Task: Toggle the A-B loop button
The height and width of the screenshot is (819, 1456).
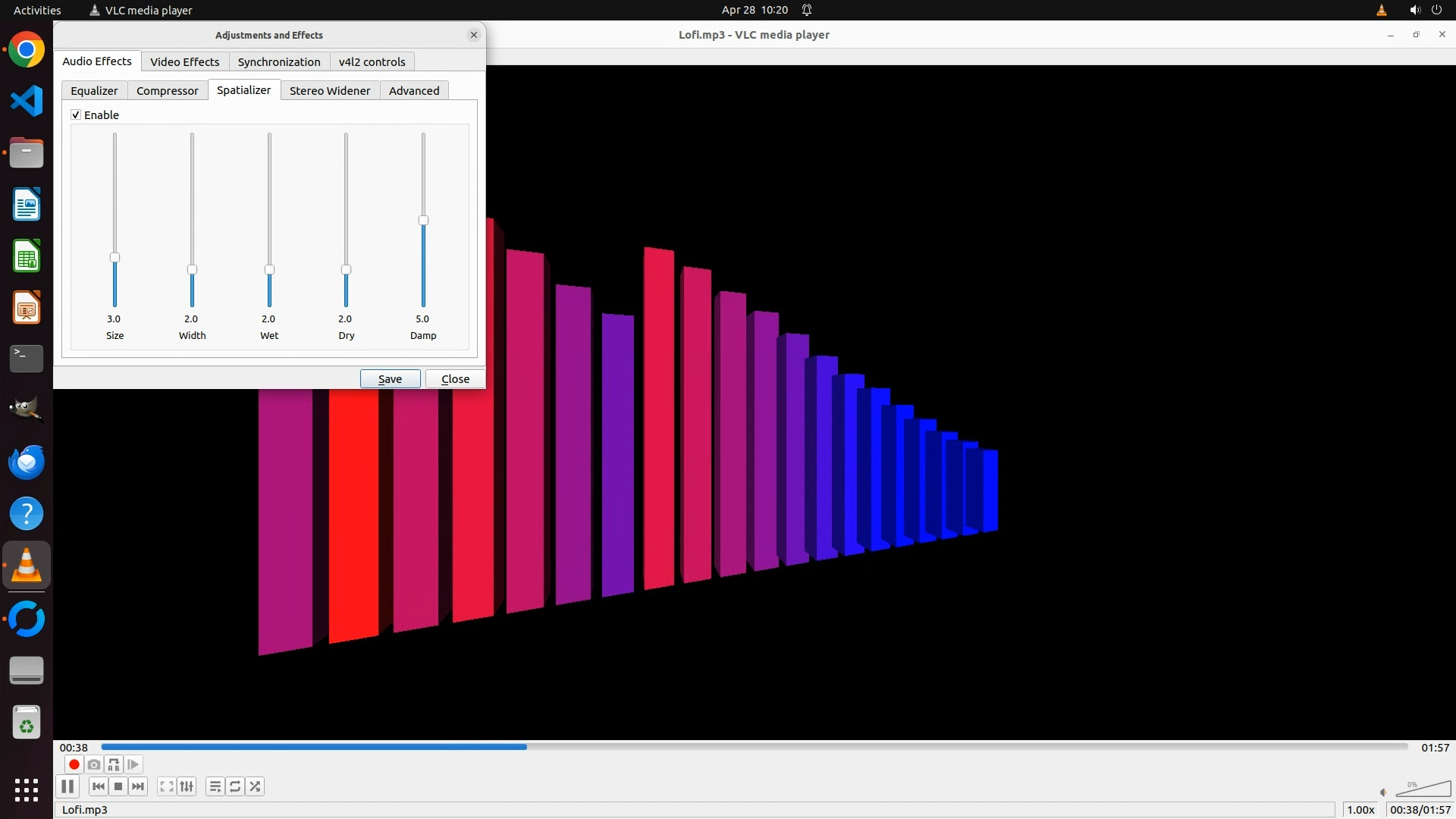Action: coord(114,764)
